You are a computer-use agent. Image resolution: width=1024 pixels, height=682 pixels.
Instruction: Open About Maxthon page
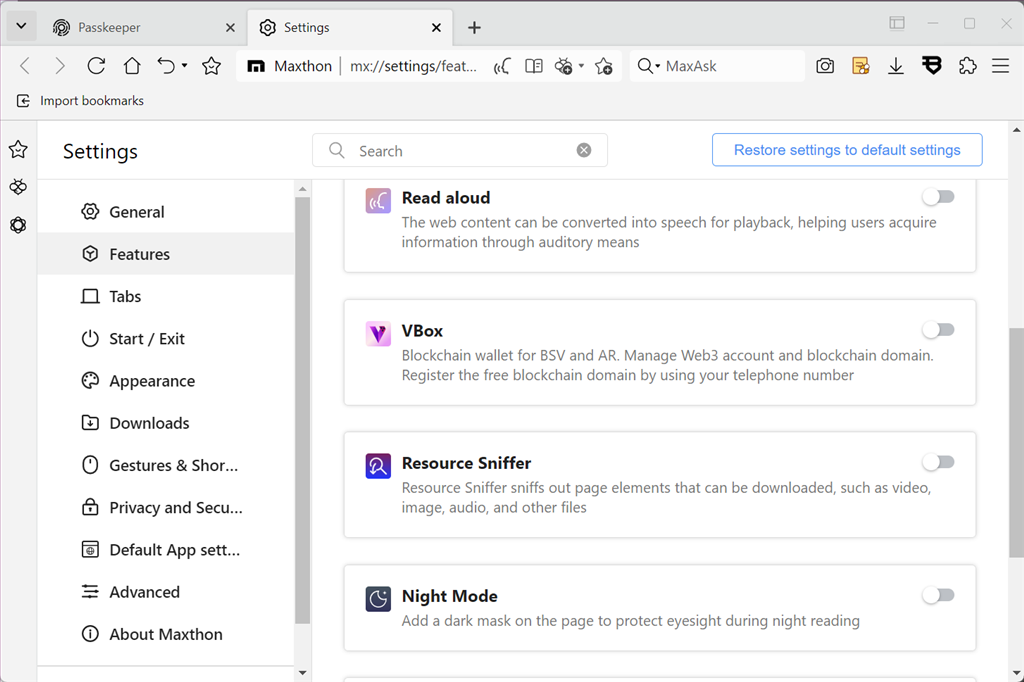166,634
